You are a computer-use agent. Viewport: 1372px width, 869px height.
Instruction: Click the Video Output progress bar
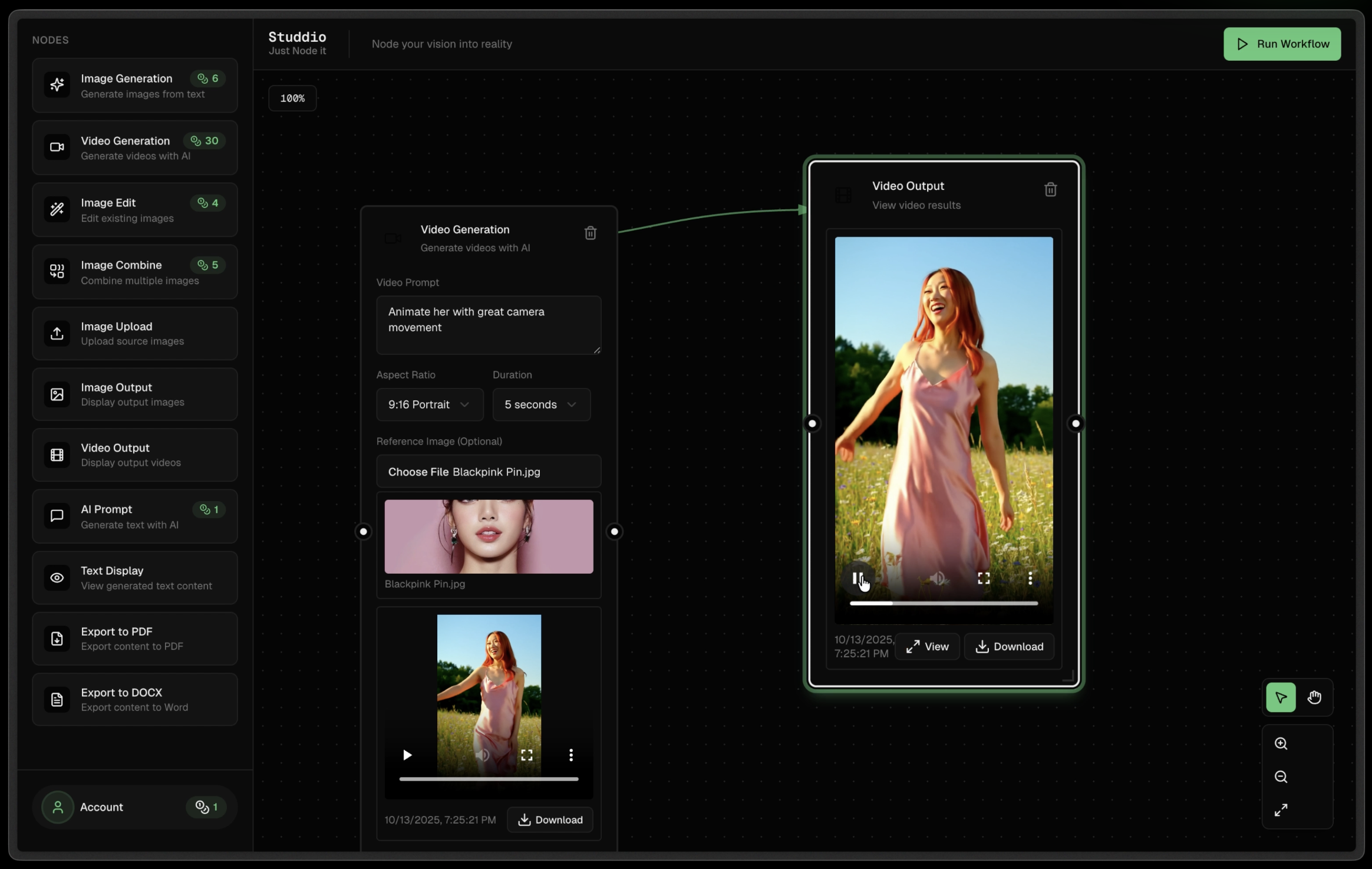pos(943,603)
